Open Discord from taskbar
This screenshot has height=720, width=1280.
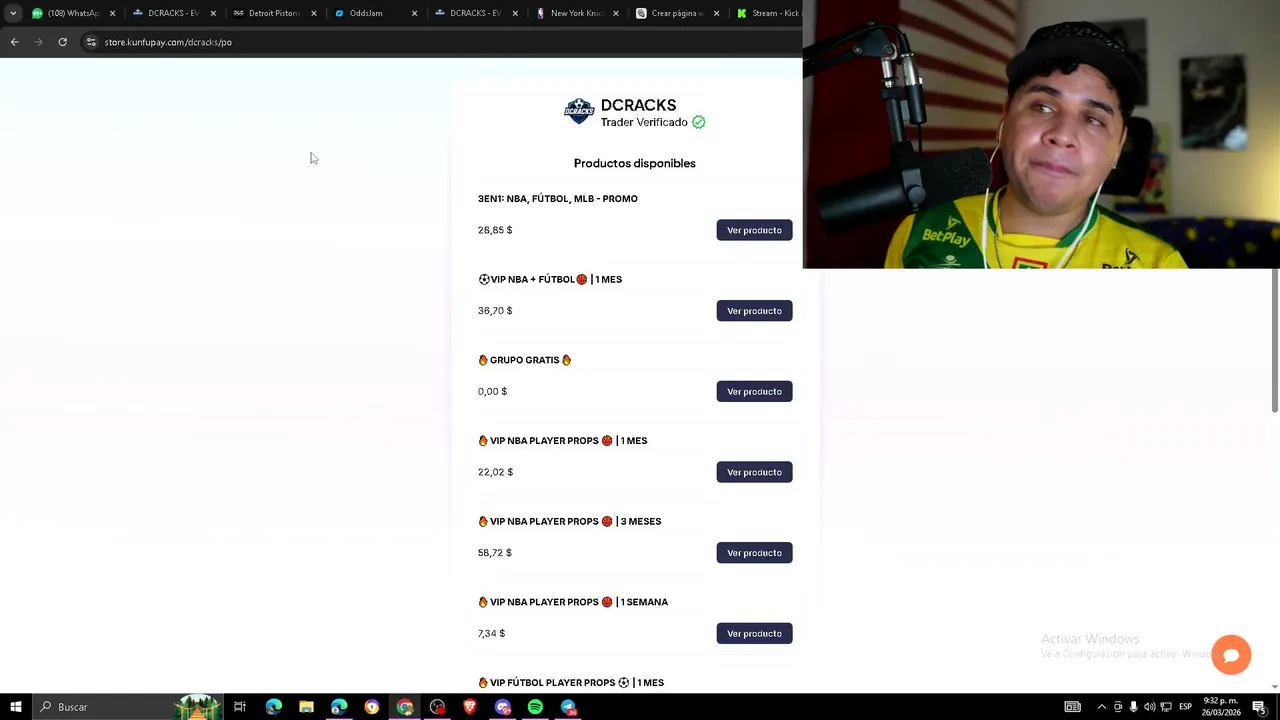(x=503, y=707)
